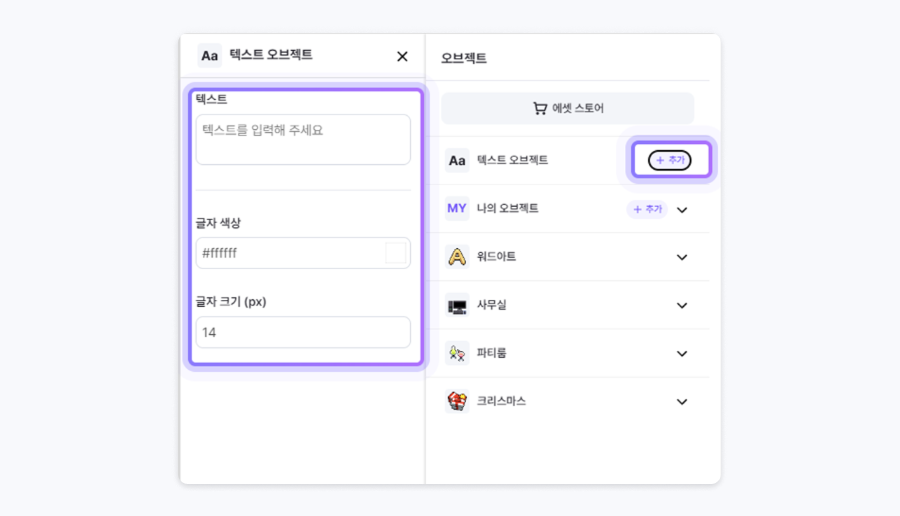Click the text input textarea
900x516 pixels.
(303, 139)
